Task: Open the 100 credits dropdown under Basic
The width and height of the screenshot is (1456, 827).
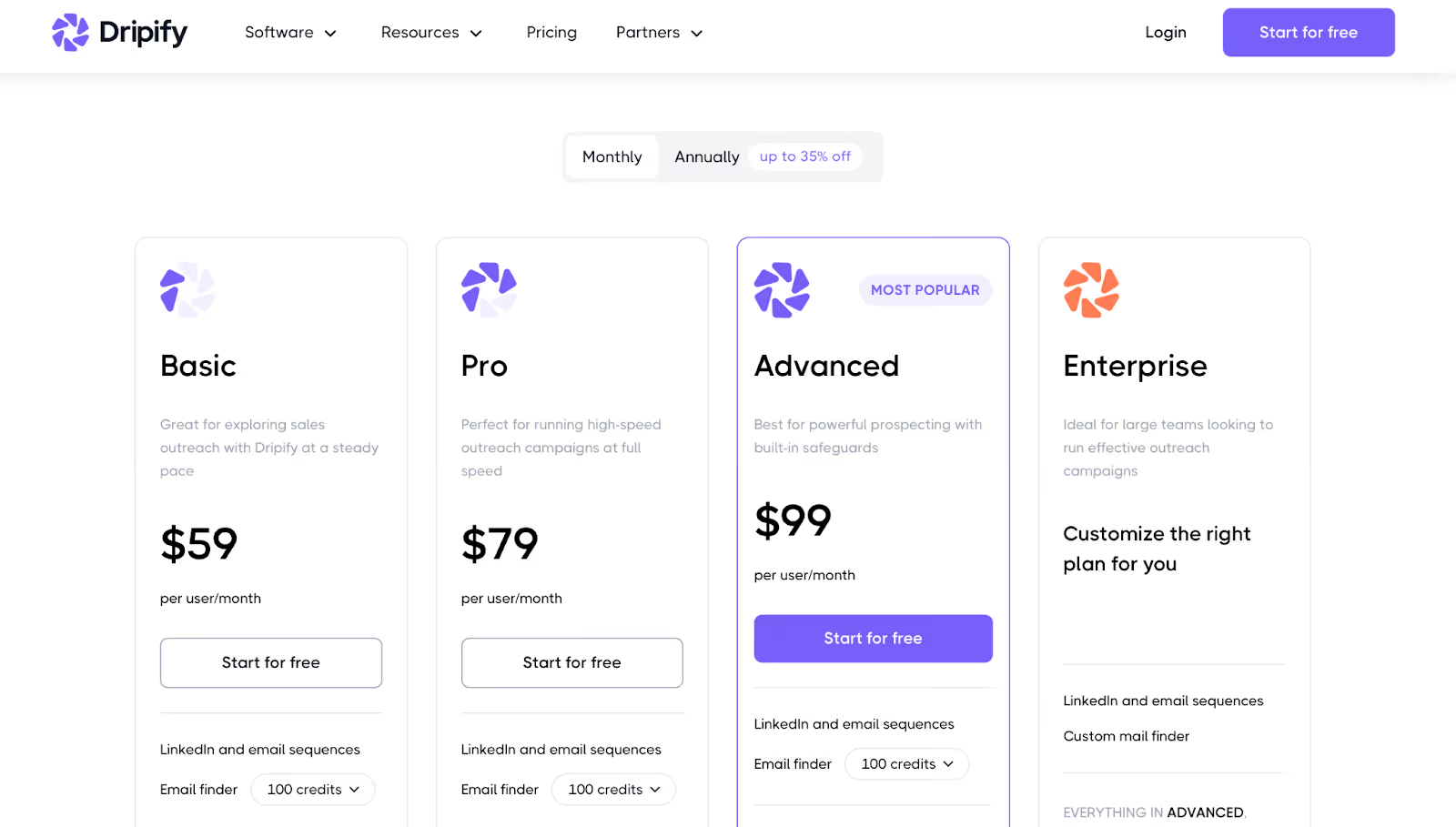Action: 312,789
